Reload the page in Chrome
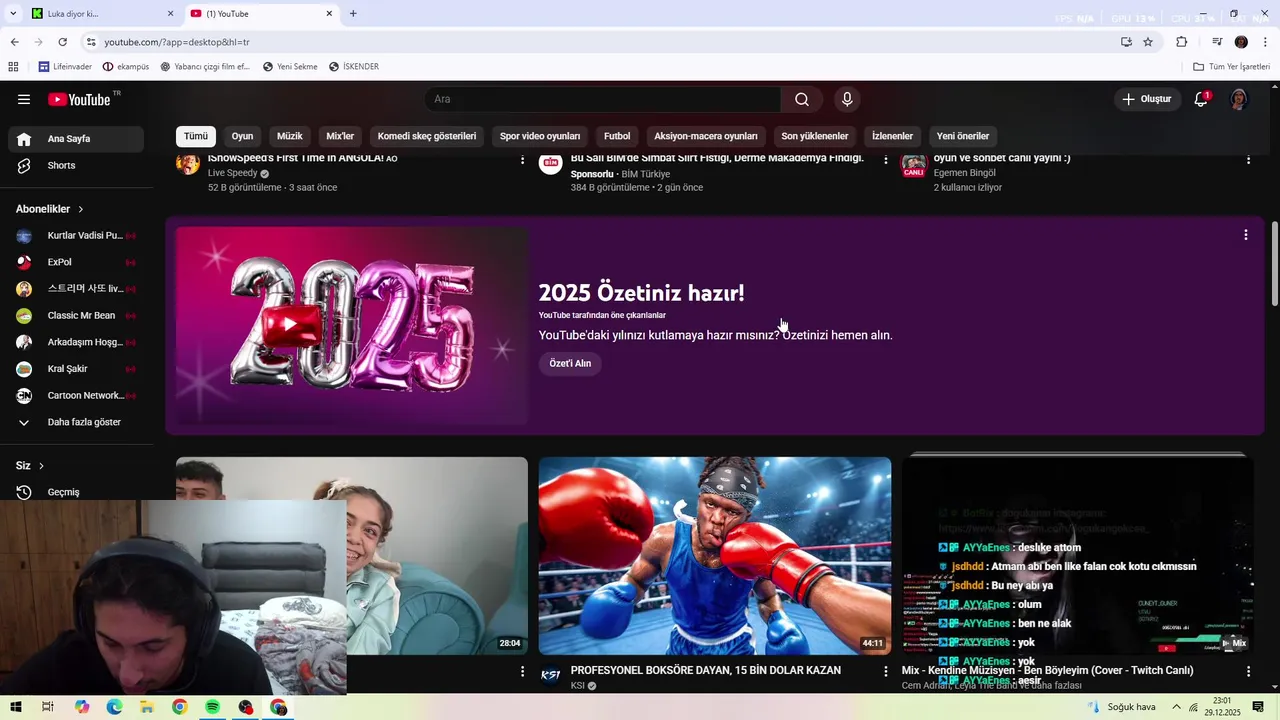 62,42
